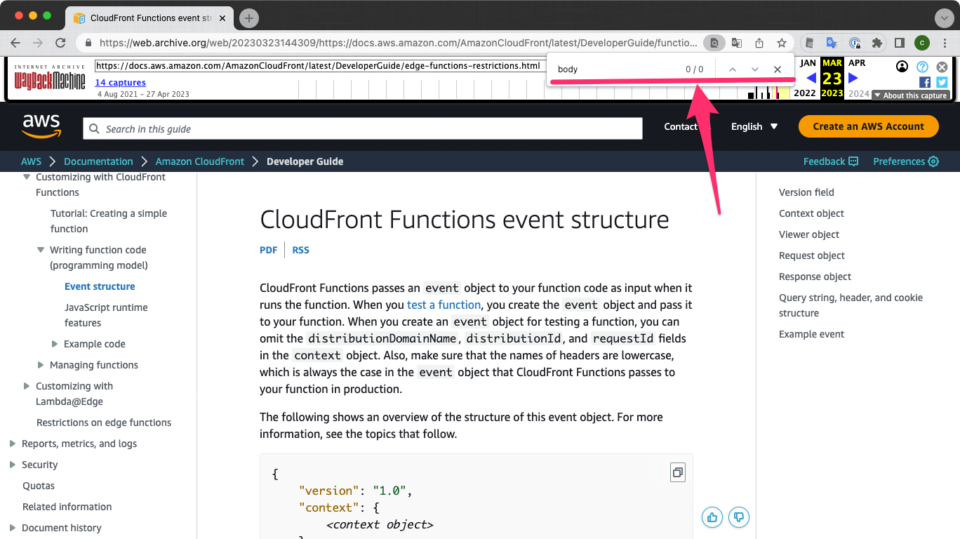960x539 pixels.
Task: Select 2022 in Wayback timeline
Action: 804,93
